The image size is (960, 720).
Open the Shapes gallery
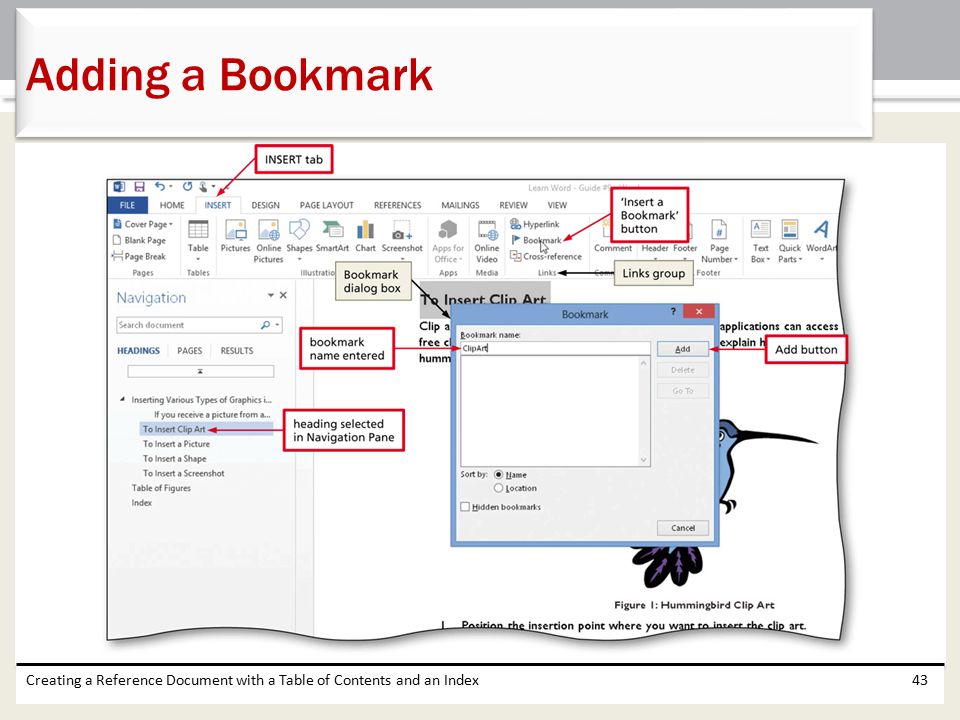click(x=299, y=239)
